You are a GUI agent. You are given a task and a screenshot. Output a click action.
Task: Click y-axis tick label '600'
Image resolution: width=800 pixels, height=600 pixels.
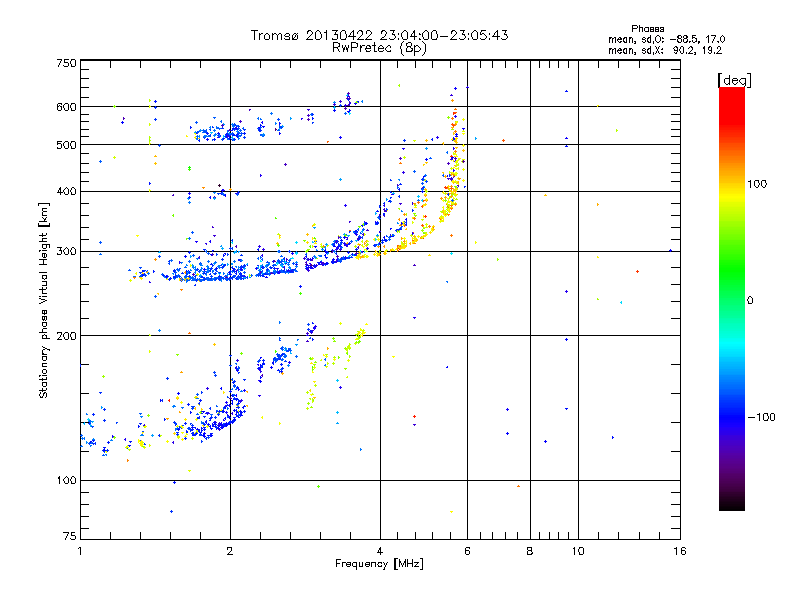click(x=66, y=107)
